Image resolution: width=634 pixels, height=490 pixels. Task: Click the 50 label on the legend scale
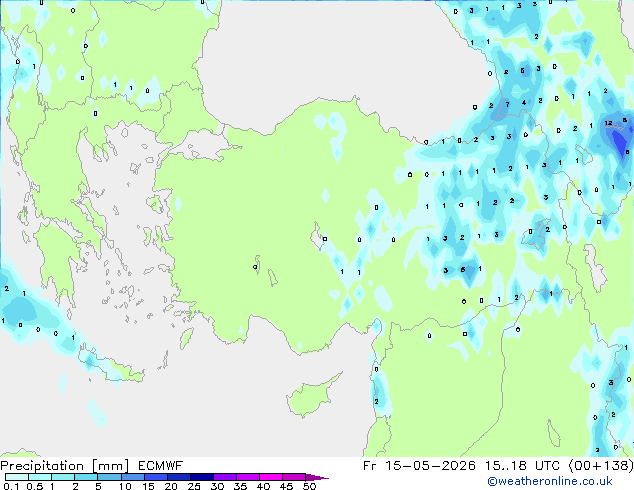point(309,486)
